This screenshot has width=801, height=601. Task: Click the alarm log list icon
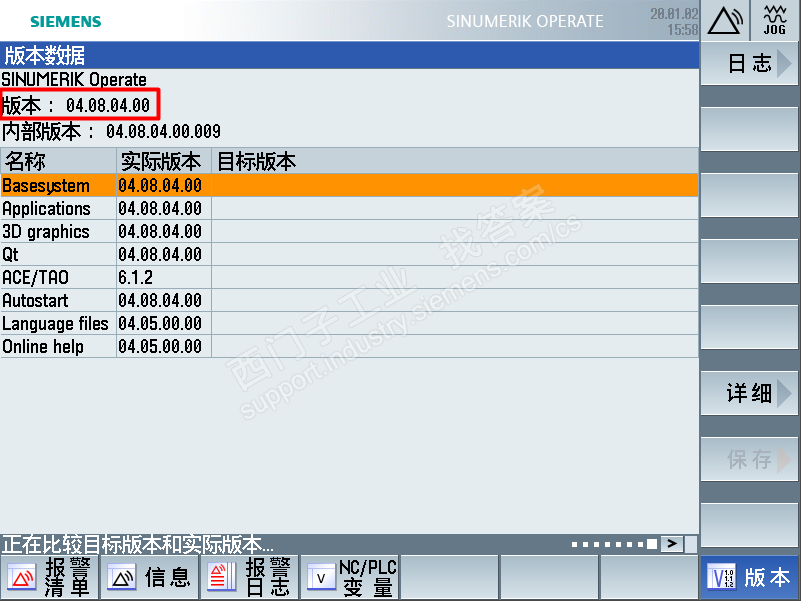222,577
